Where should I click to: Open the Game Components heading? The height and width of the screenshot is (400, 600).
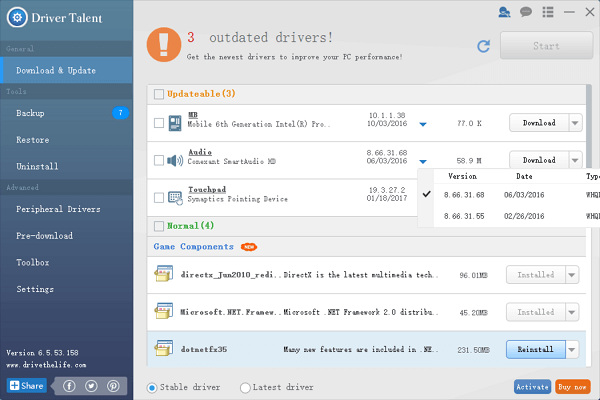pos(194,247)
